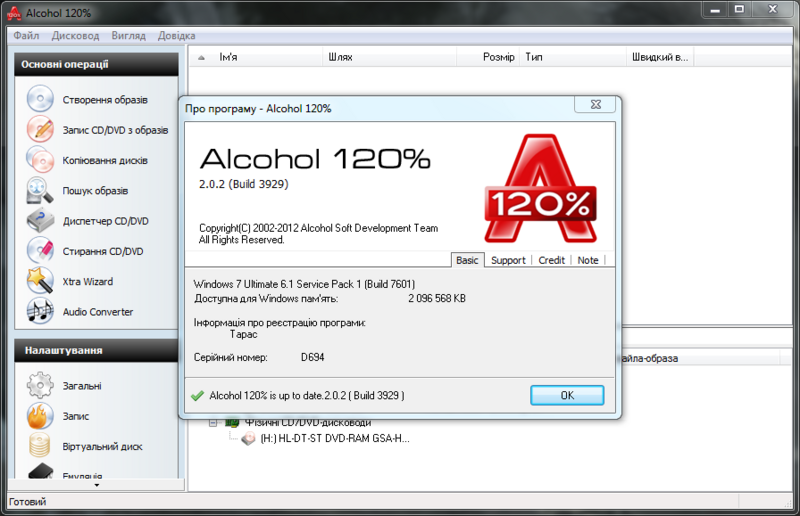The width and height of the screenshot is (800, 516).
Task: Collapse the Основні операції panel header
Action: tap(97, 65)
